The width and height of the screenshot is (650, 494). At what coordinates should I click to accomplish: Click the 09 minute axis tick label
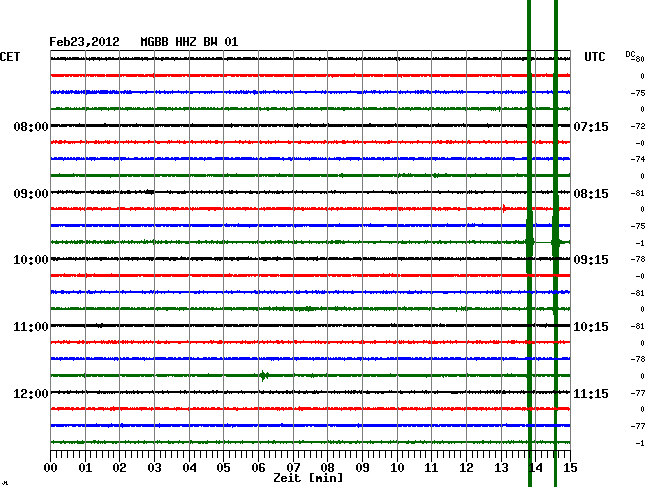[x=362, y=468]
